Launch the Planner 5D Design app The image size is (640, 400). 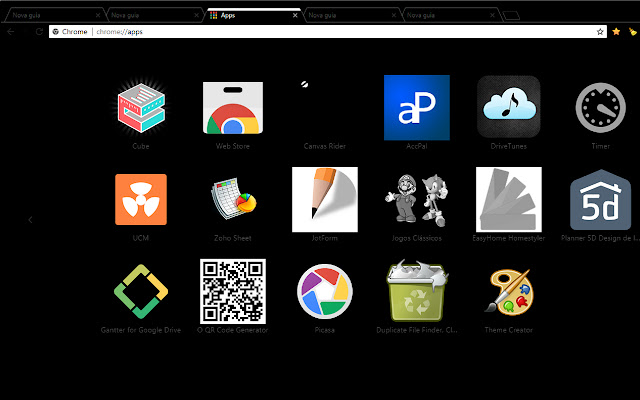coord(600,200)
